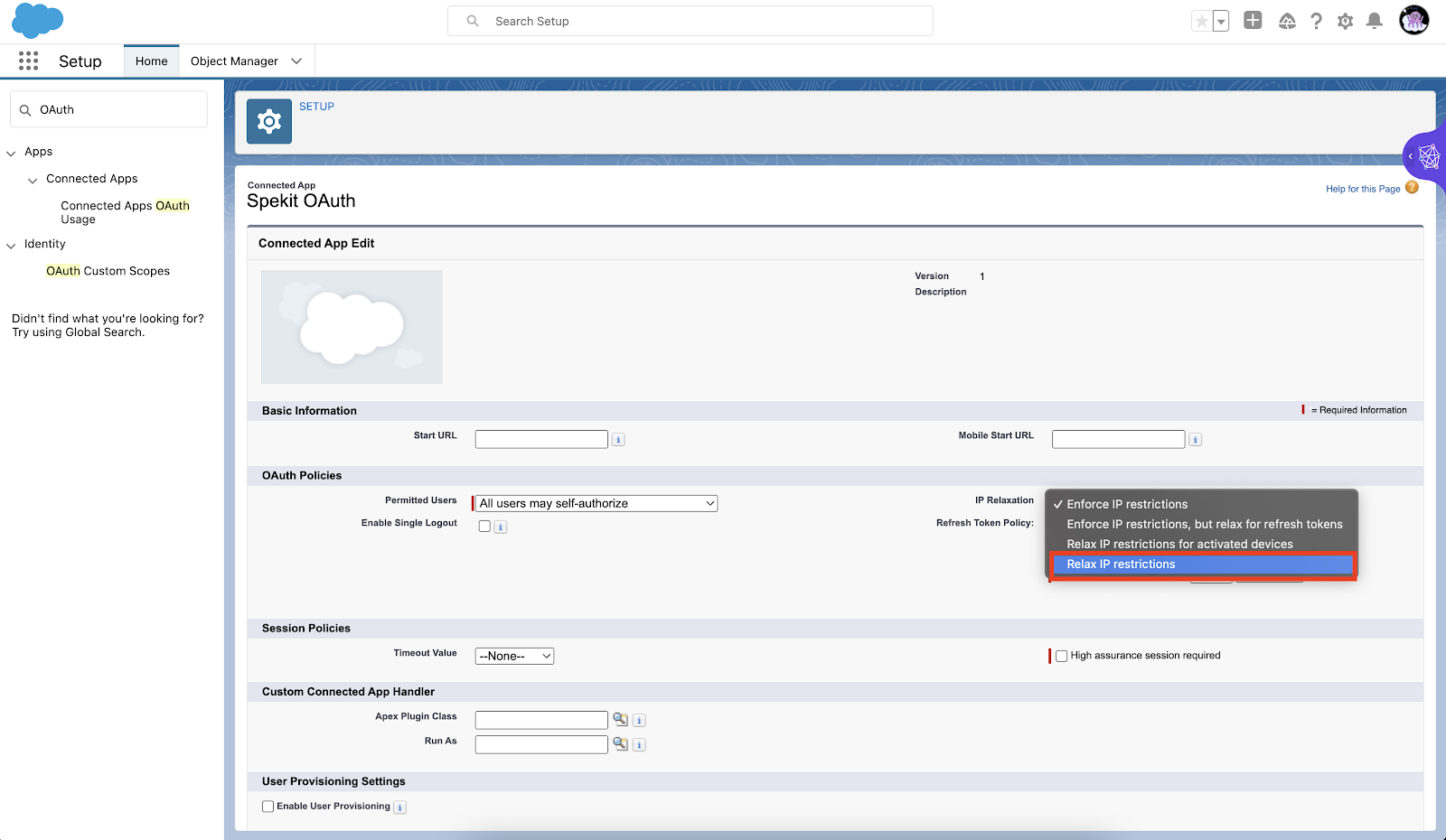
Task: Click the Quick Find box containing OAuth
Action: 109,109
